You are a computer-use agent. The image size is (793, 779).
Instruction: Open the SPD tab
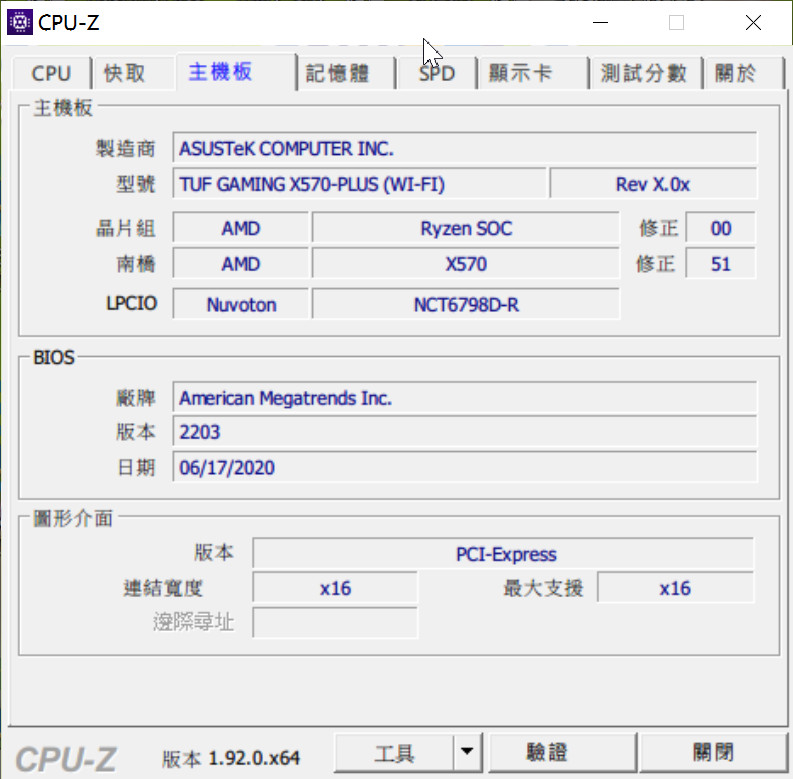pos(437,73)
